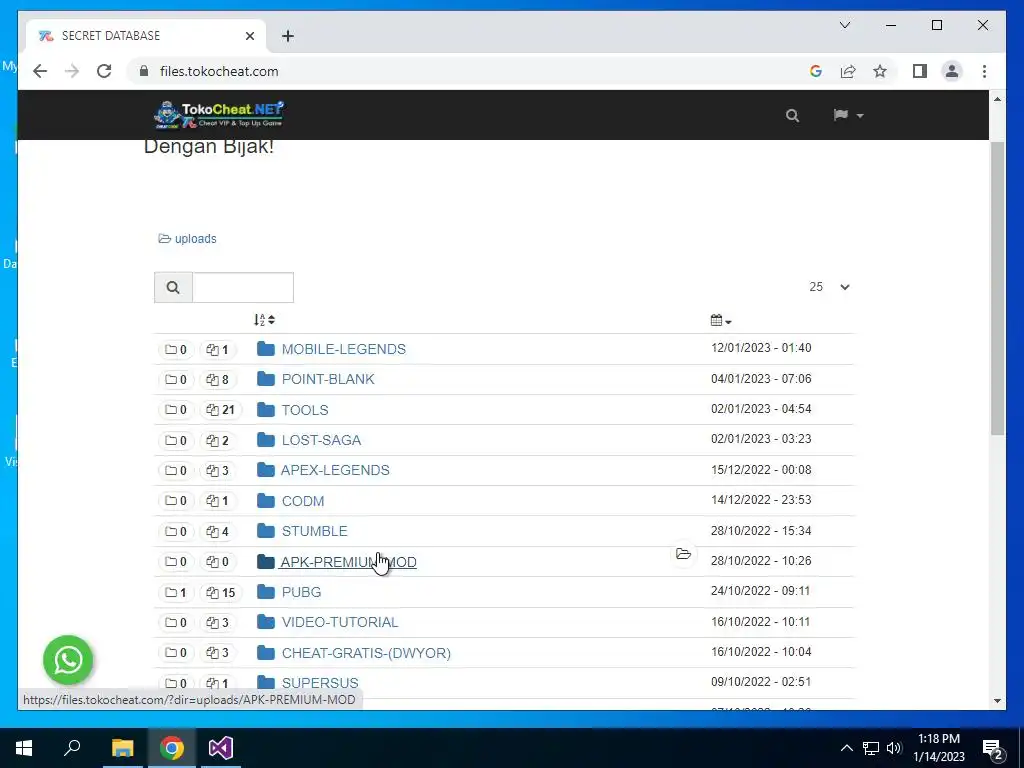Click the folder icon beside POINT-BLANK
Screen dimensions: 1024x768
click(x=266, y=379)
